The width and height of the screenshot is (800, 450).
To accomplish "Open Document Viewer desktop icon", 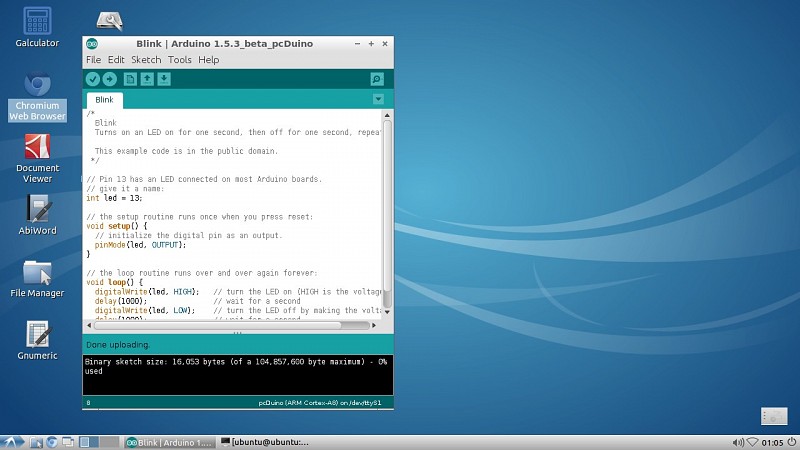I will [x=37, y=158].
